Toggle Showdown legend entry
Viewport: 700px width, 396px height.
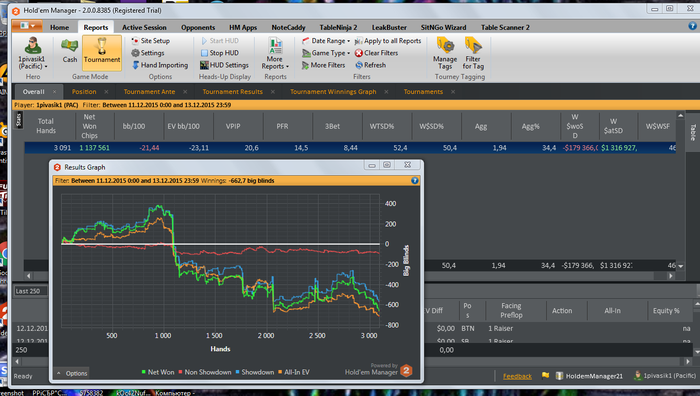(254, 372)
